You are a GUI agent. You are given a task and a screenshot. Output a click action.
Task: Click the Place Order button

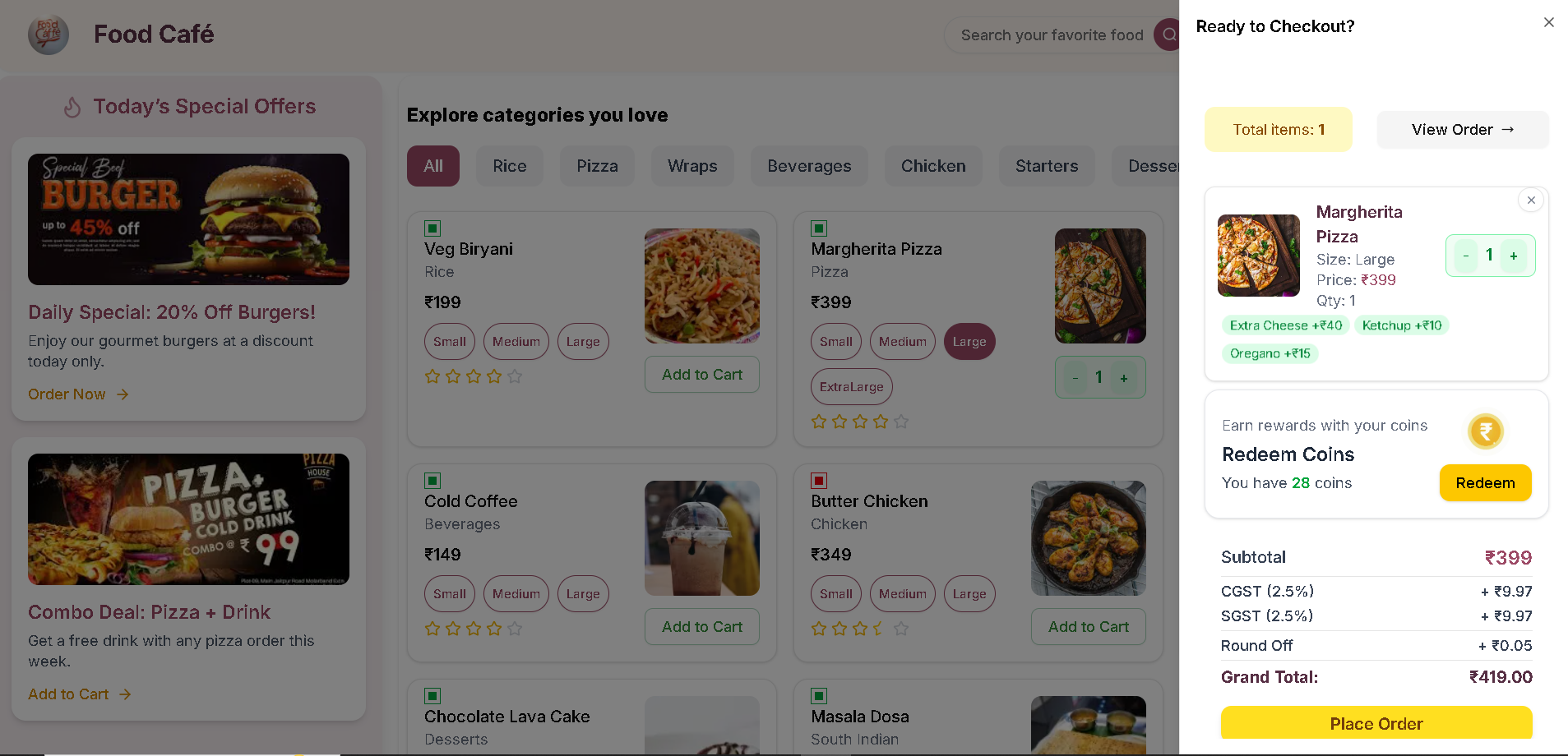coord(1376,723)
